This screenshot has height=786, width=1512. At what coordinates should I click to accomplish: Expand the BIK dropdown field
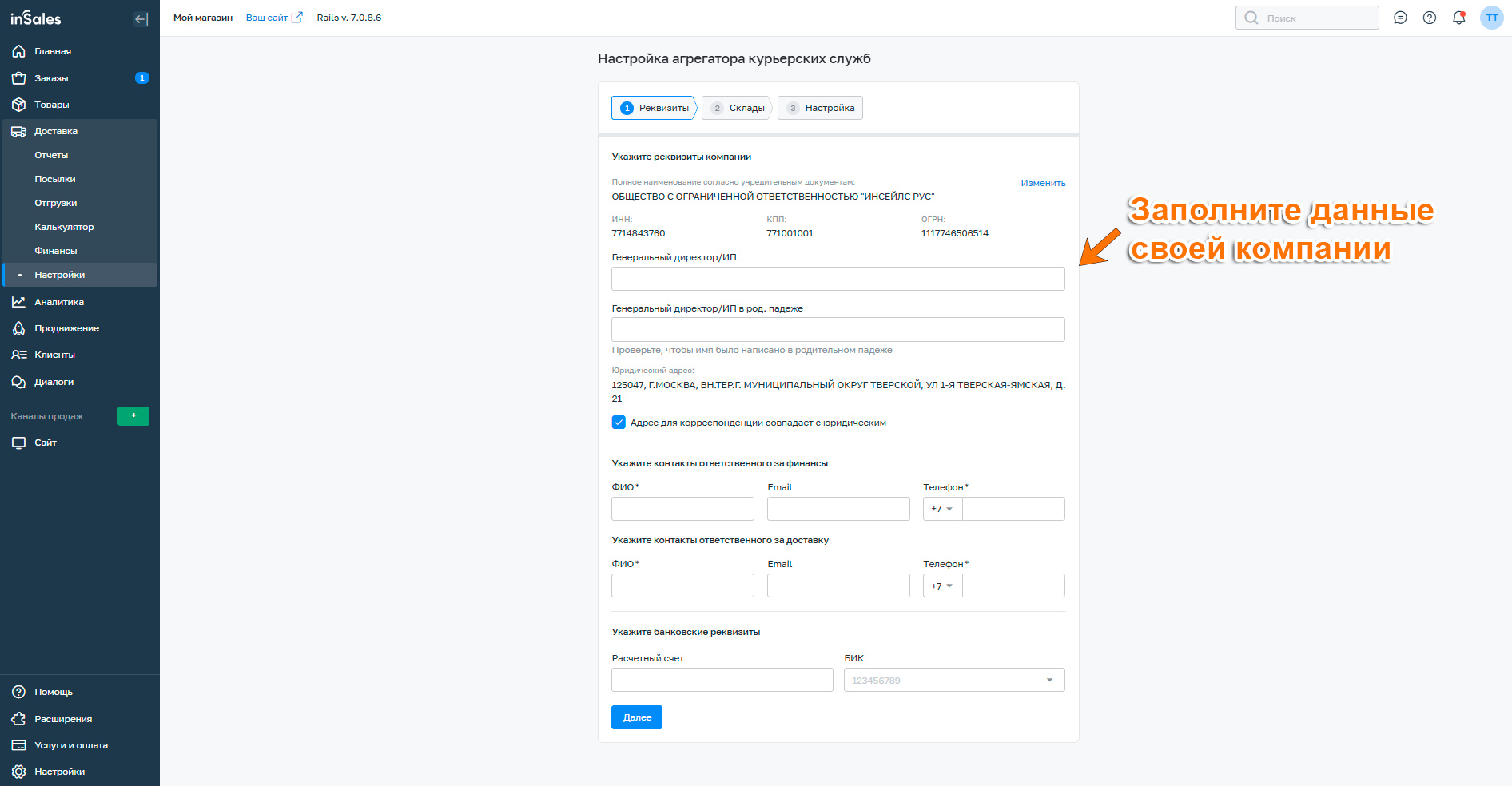[1049, 681]
